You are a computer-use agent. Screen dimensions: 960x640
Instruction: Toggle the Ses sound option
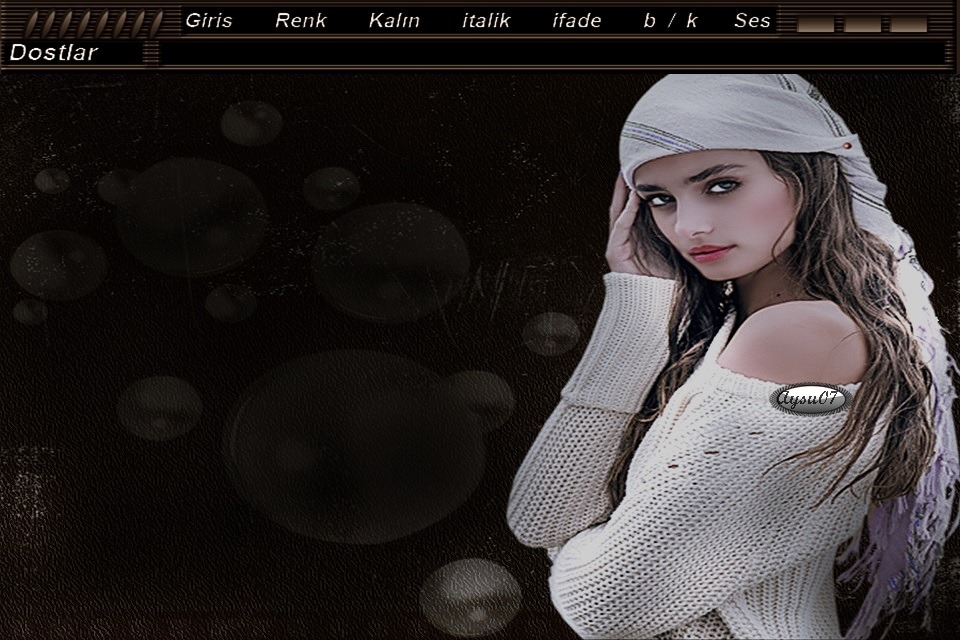[x=752, y=20]
